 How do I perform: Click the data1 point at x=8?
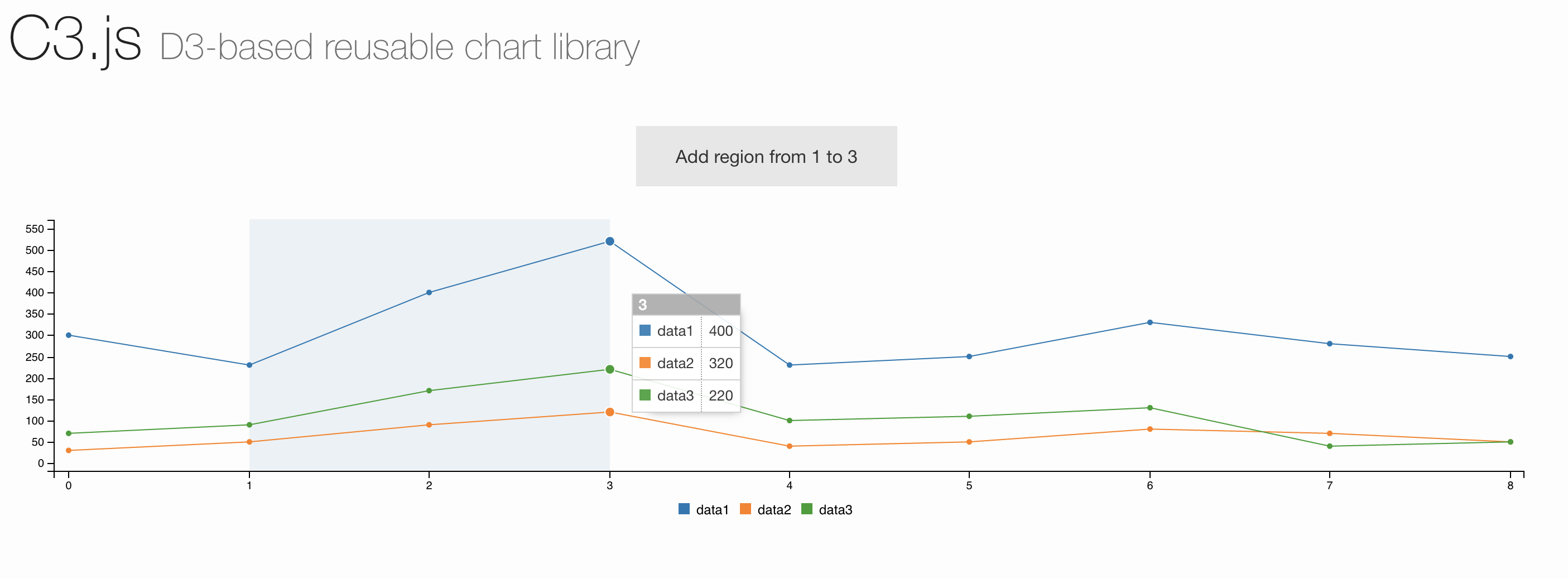[x=1510, y=356]
